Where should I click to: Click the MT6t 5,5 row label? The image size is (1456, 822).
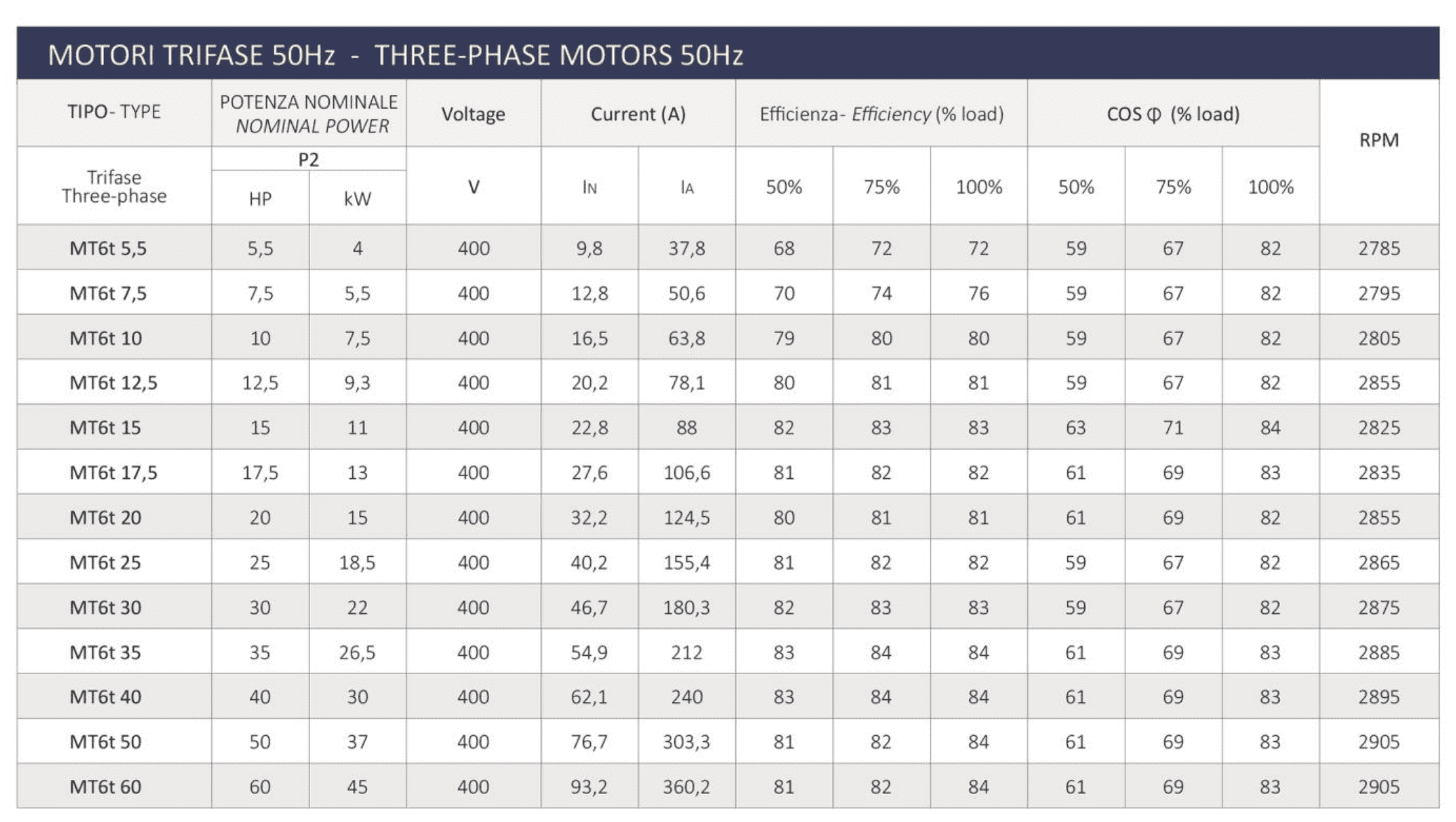[108, 248]
